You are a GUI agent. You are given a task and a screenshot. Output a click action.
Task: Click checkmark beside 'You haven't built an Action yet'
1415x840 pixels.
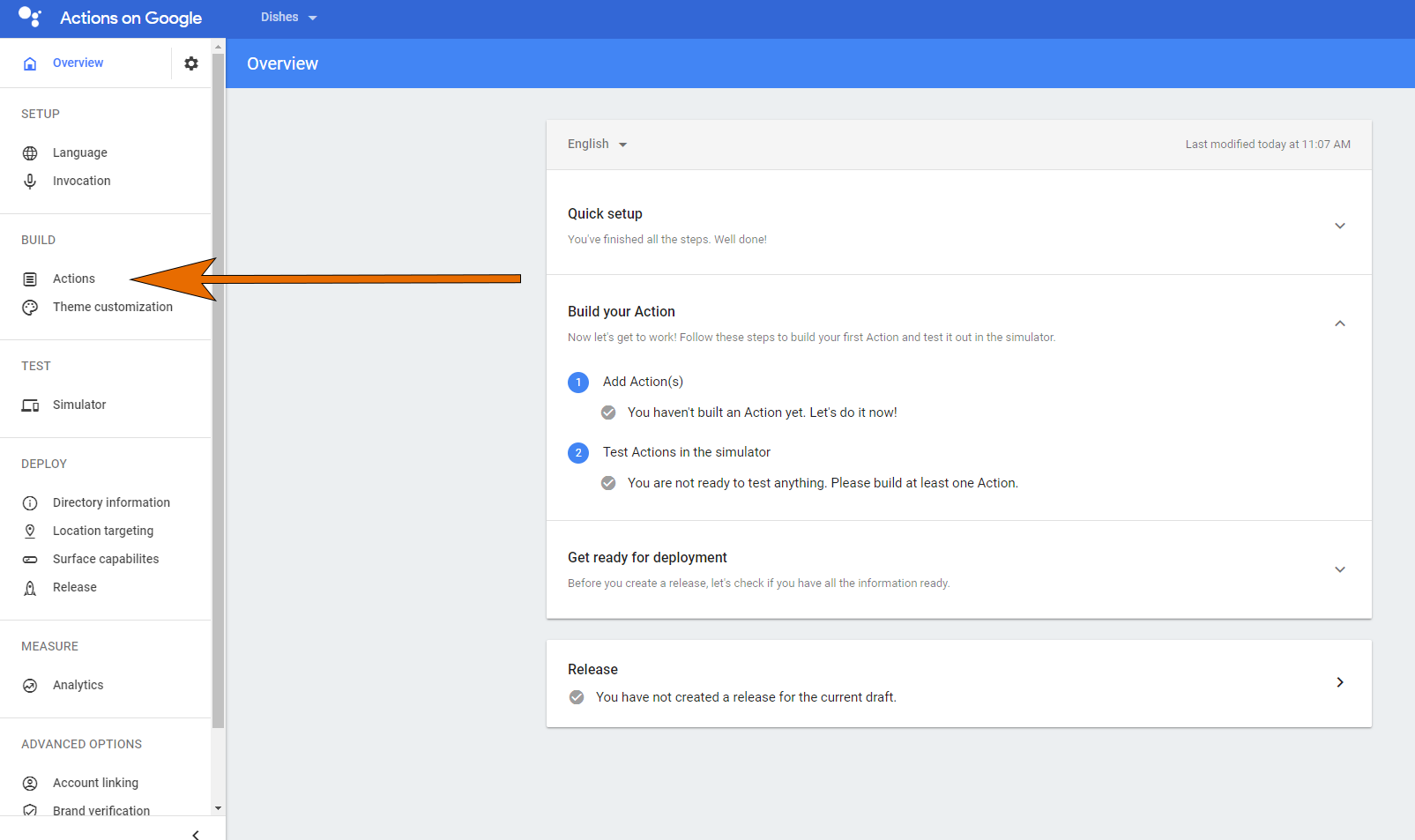608,413
